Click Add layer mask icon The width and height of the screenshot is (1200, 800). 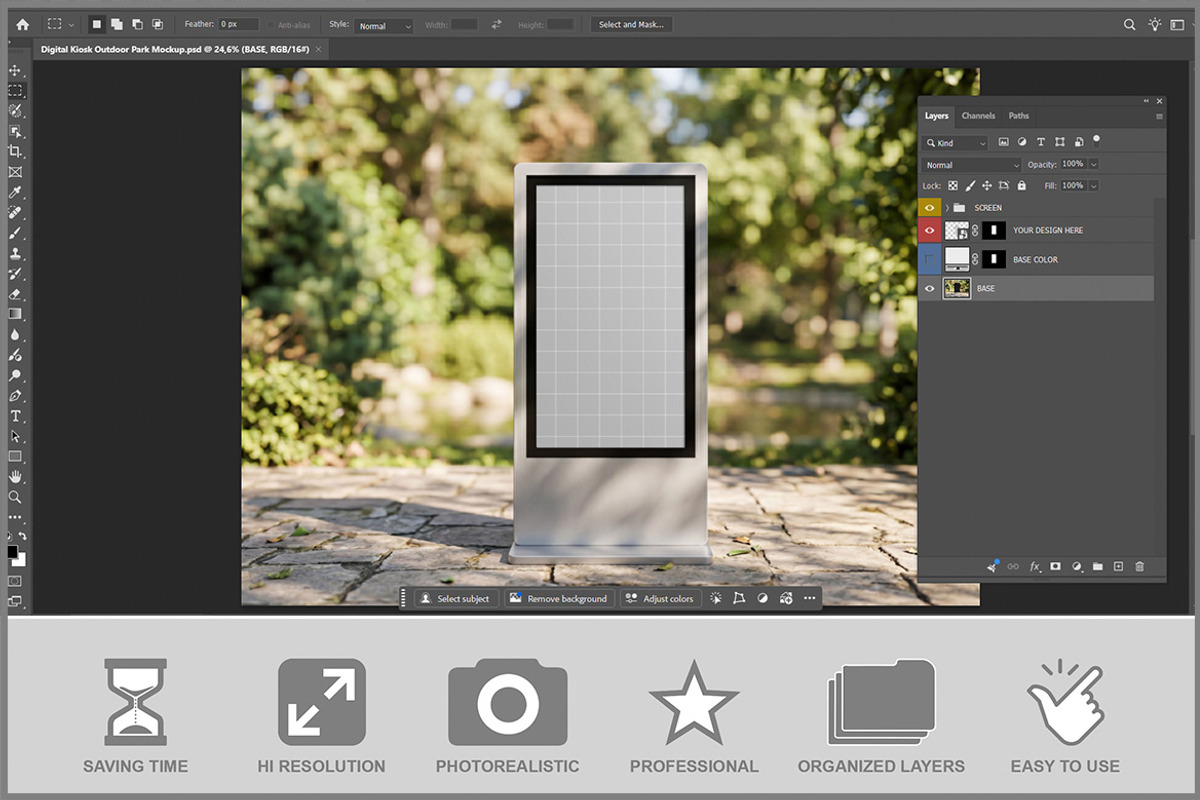(x=1055, y=566)
